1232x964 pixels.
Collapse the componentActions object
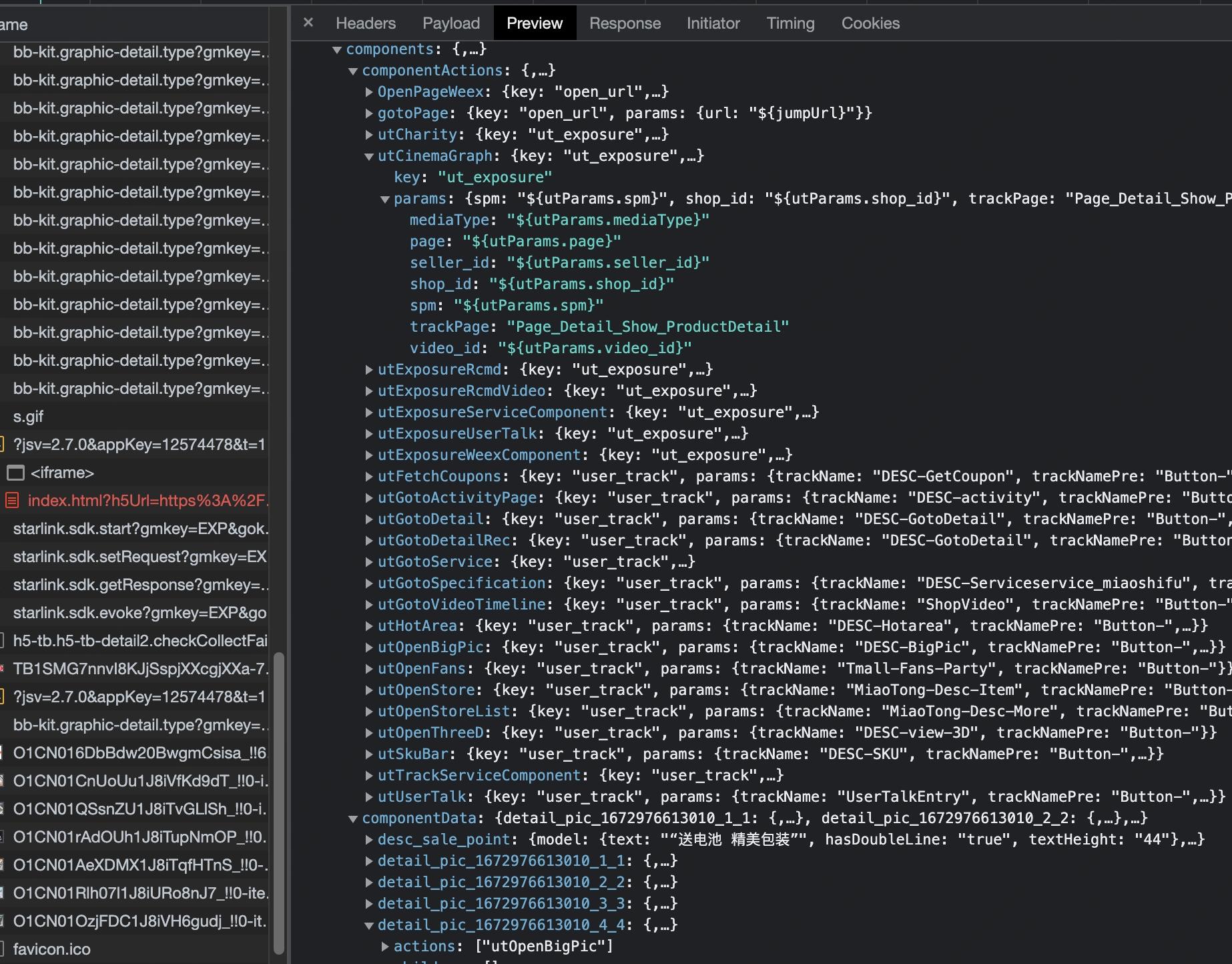(x=353, y=71)
